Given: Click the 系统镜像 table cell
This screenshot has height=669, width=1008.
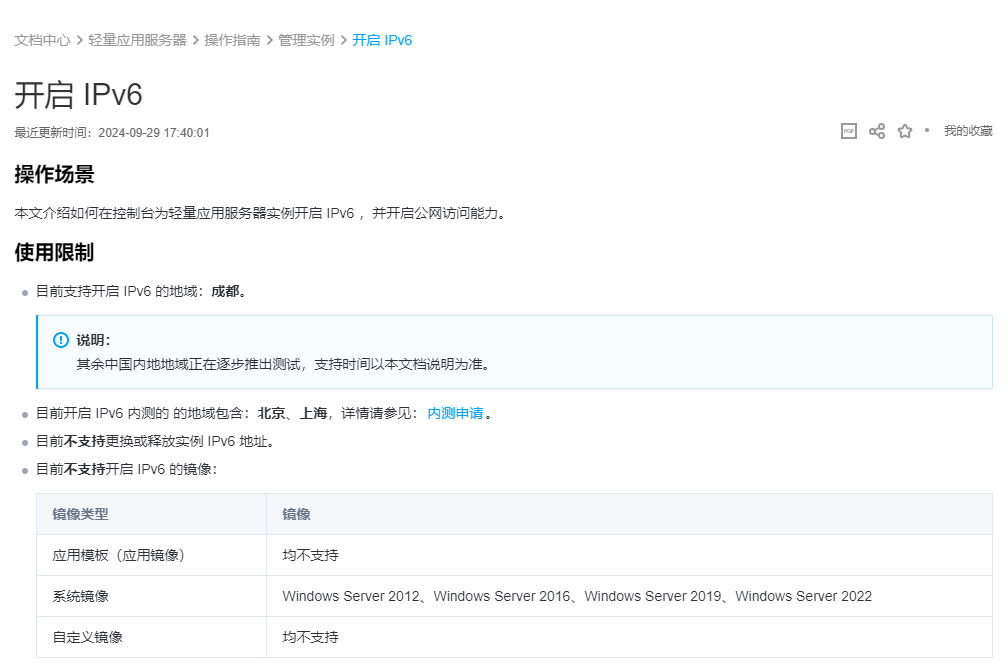Looking at the screenshot, I should click(x=80, y=596).
